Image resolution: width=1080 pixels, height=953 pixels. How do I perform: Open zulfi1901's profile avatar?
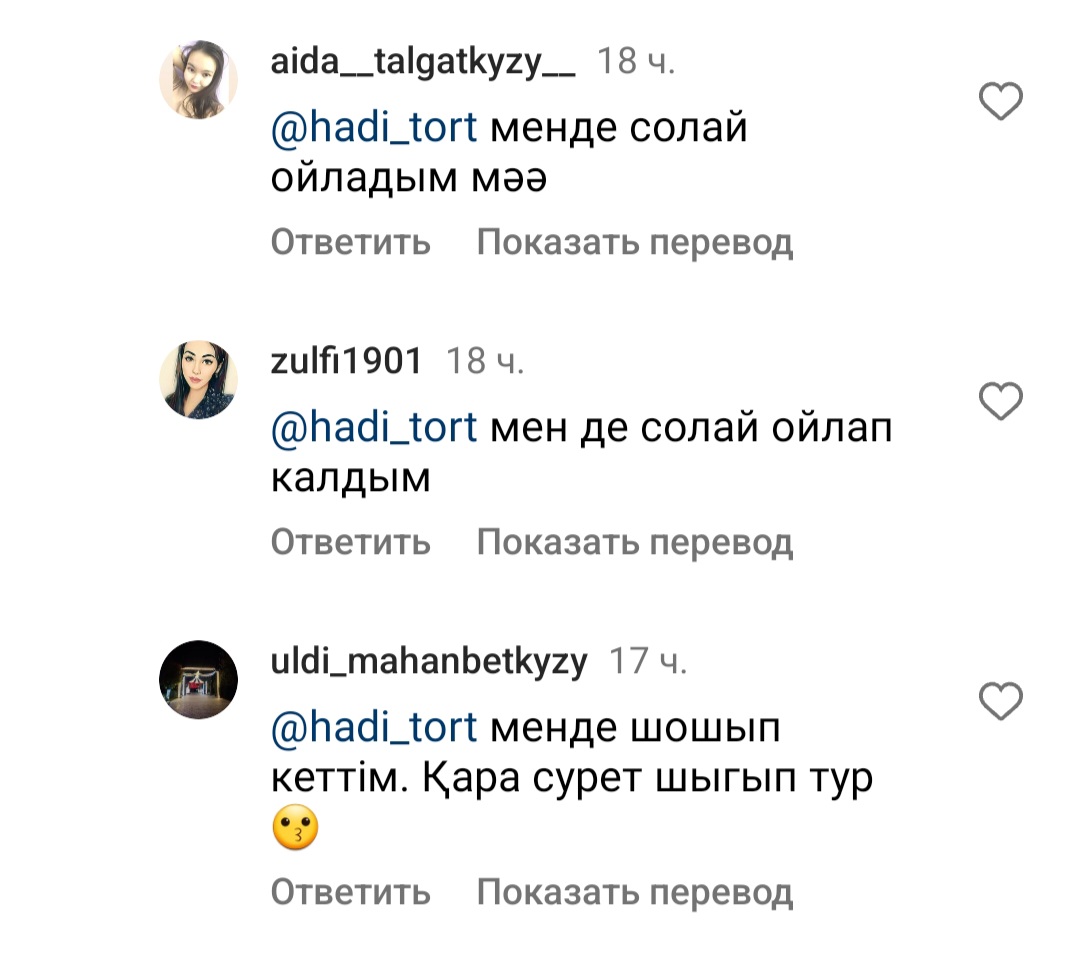pos(198,379)
